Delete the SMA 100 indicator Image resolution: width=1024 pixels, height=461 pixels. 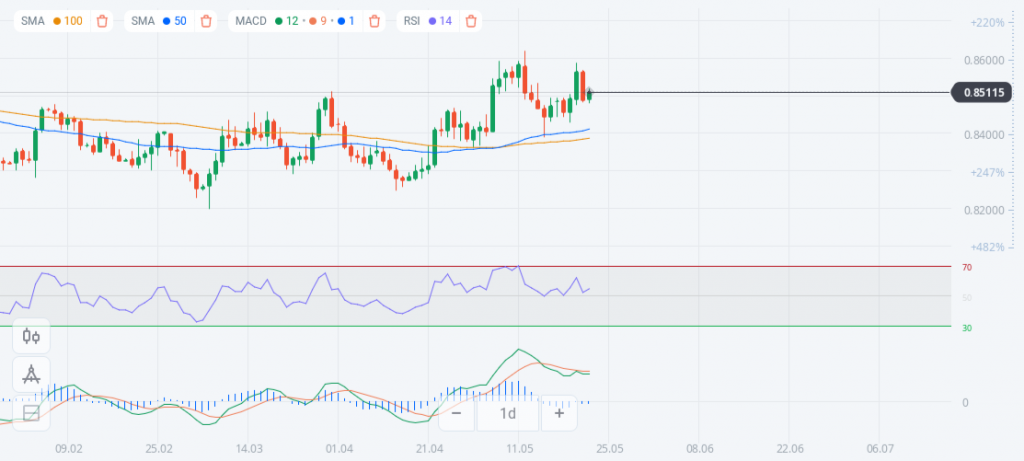point(102,21)
